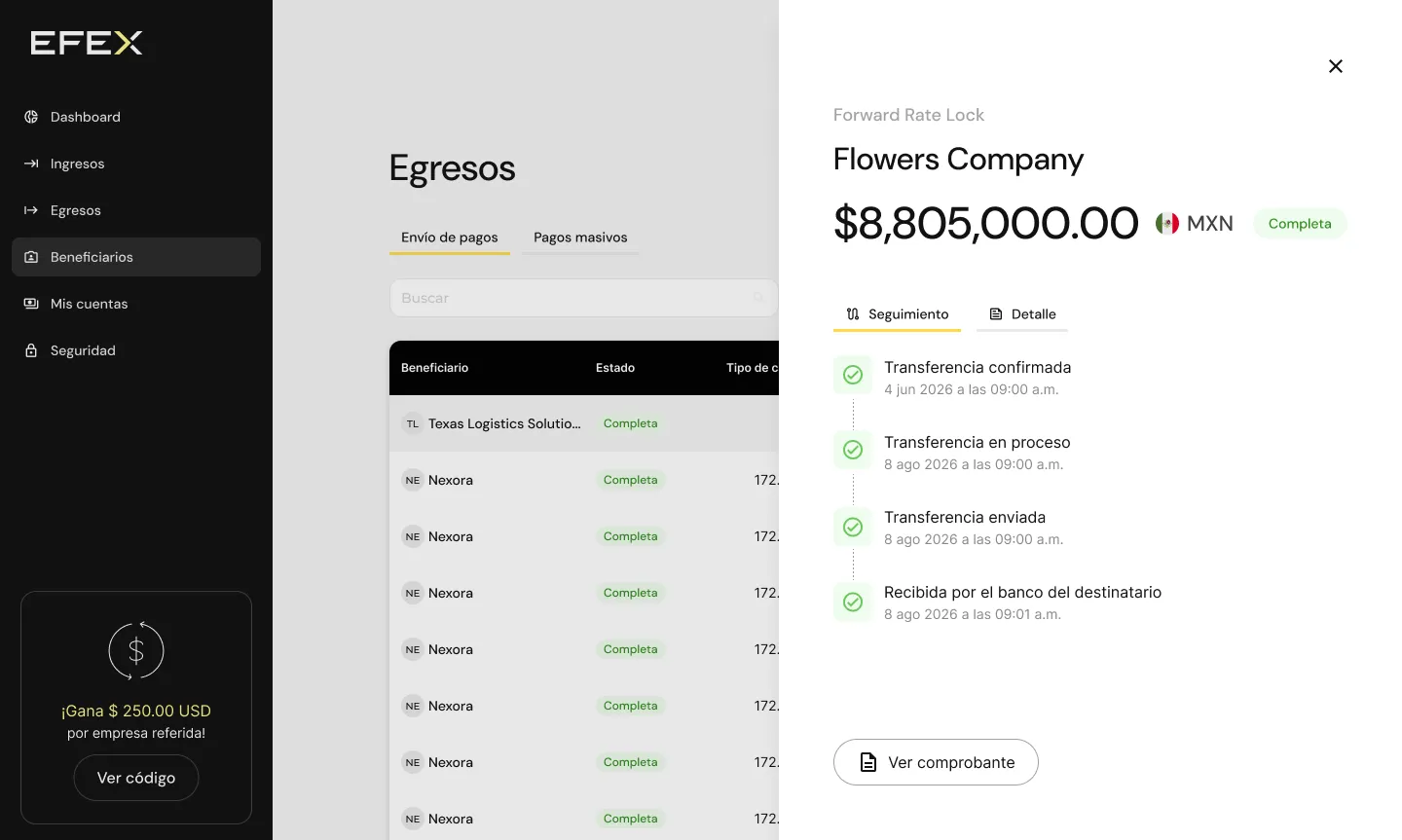The width and height of the screenshot is (1402, 840).
Task: Close the transfer detail panel
Action: (x=1336, y=66)
